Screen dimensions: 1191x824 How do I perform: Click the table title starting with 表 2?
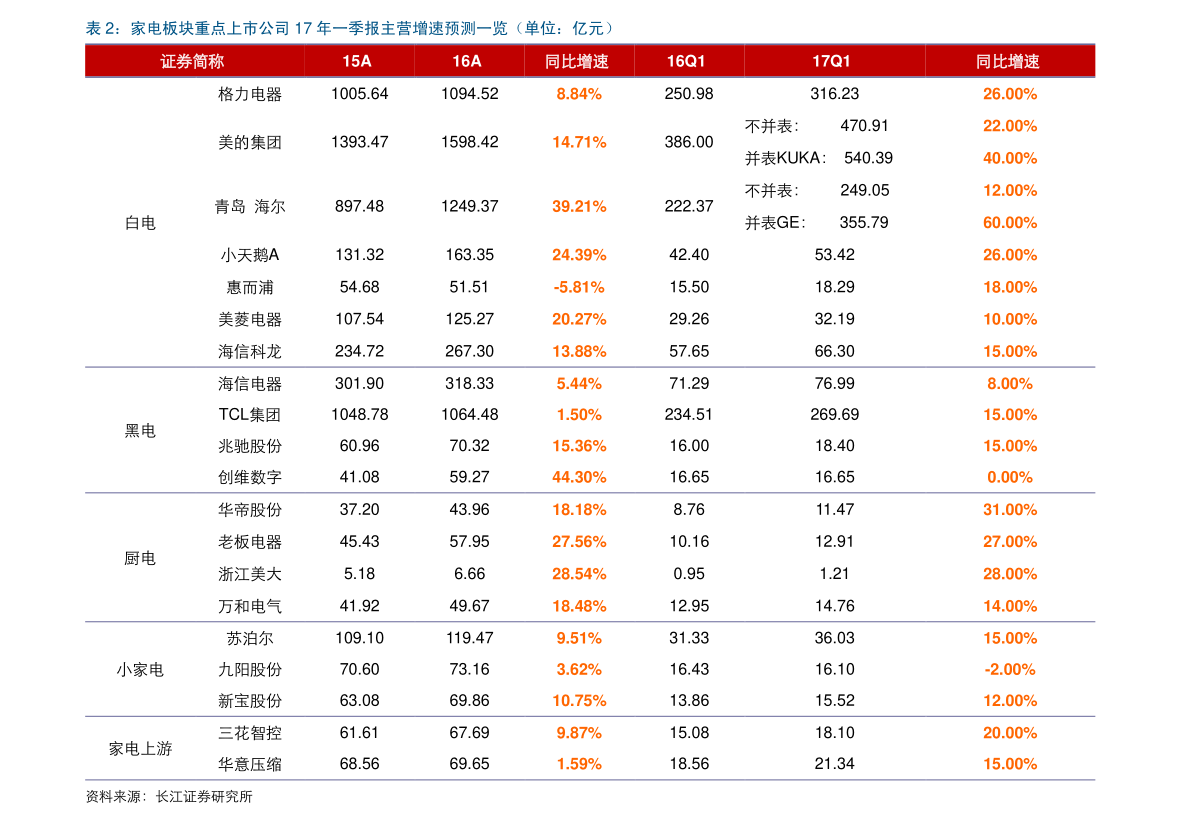pos(350,29)
